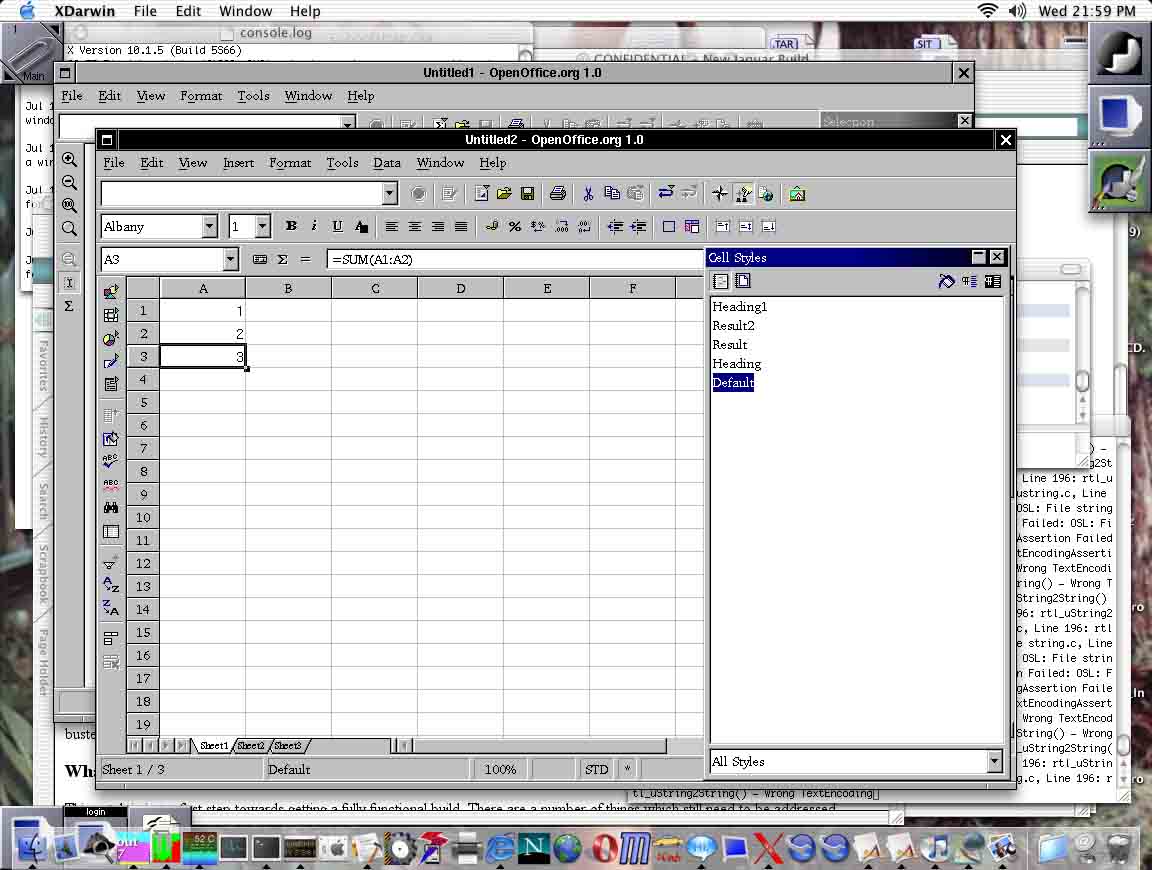The width and height of the screenshot is (1152, 870).
Task: Click the New document icon in toolbar
Action: [x=481, y=194]
